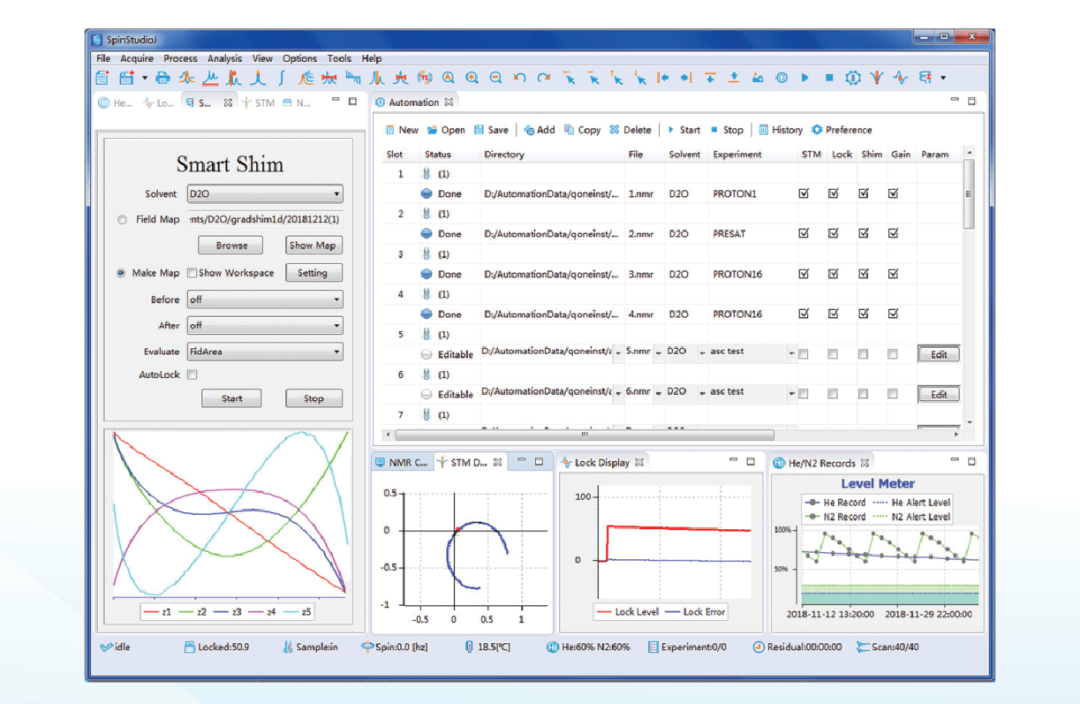Click the Smart Shim Start button
The image size is (1080, 704).
point(231,398)
